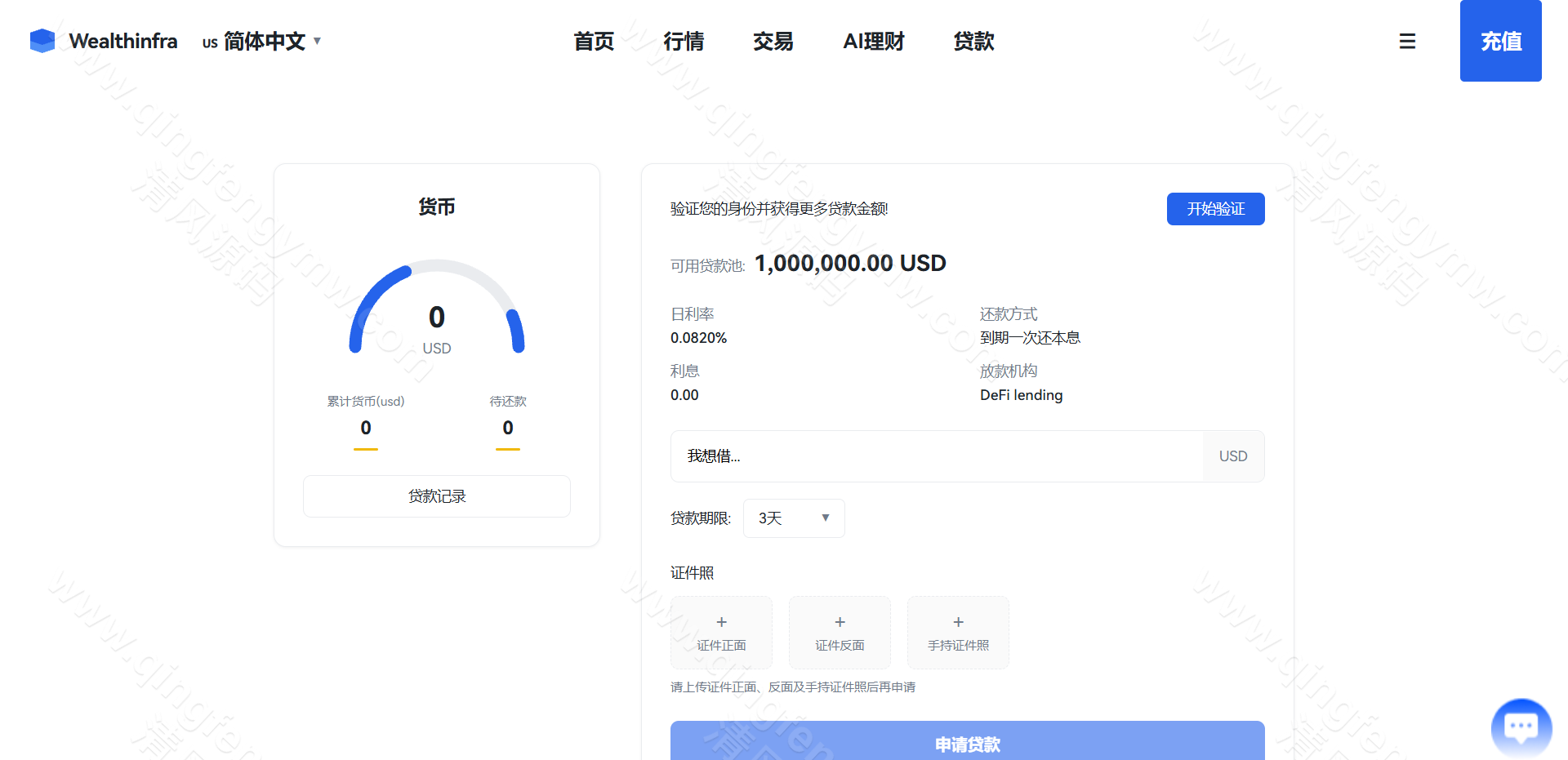Click the 待还款 label
Image resolution: width=1568 pixels, height=760 pixels.
(x=508, y=402)
